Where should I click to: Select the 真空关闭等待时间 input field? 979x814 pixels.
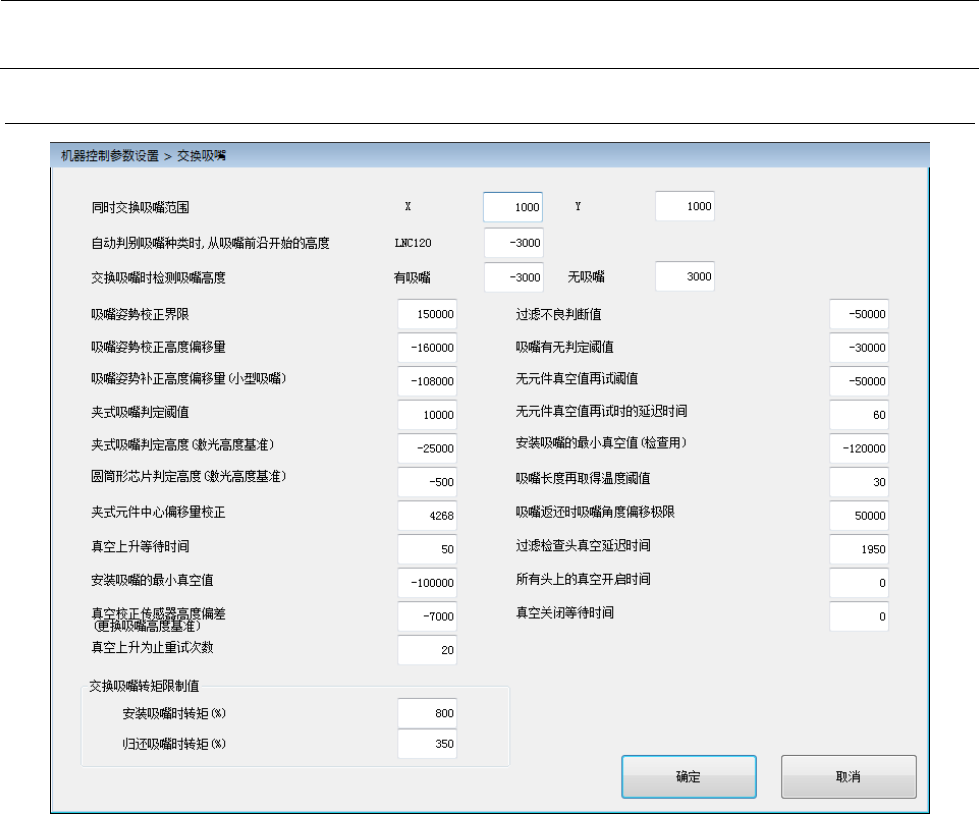(x=858, y=617)
